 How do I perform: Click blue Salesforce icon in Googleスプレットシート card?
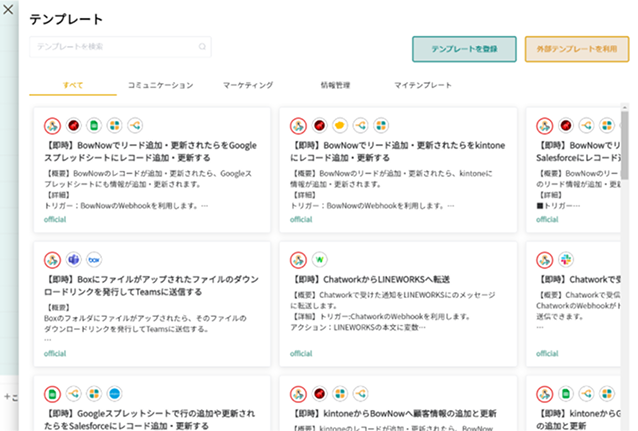click(x=115, y=394)
